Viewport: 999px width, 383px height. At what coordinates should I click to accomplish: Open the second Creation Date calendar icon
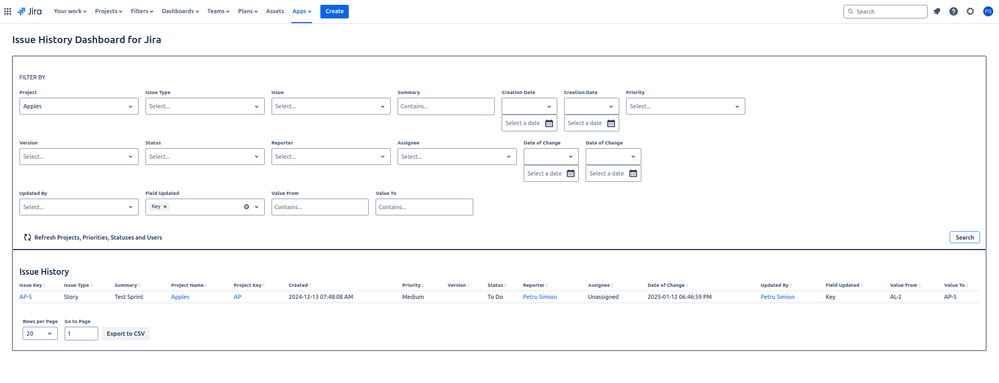click(611, 123)
